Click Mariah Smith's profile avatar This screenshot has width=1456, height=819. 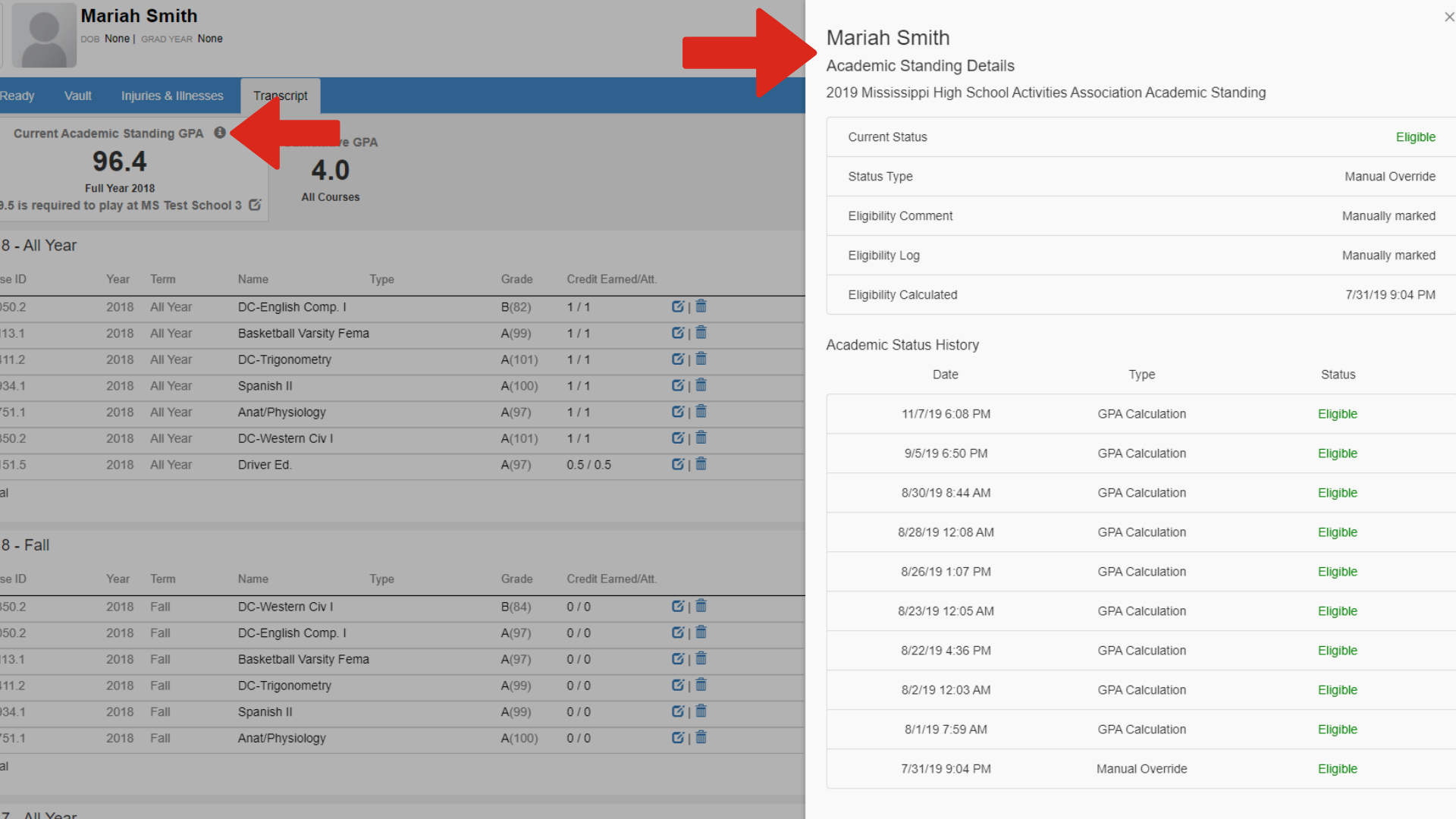pos(44,35)
